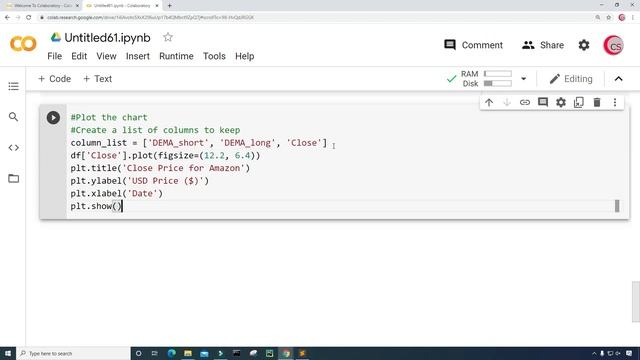
Task: Share the notebook
Action: point(543,45)
